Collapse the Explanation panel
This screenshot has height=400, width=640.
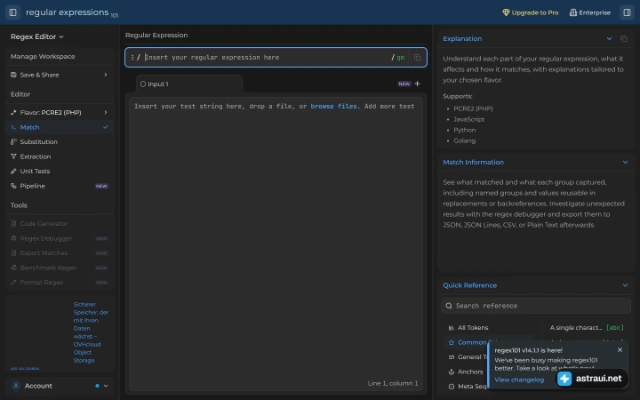pyautogui.click(x=609, y=39)
